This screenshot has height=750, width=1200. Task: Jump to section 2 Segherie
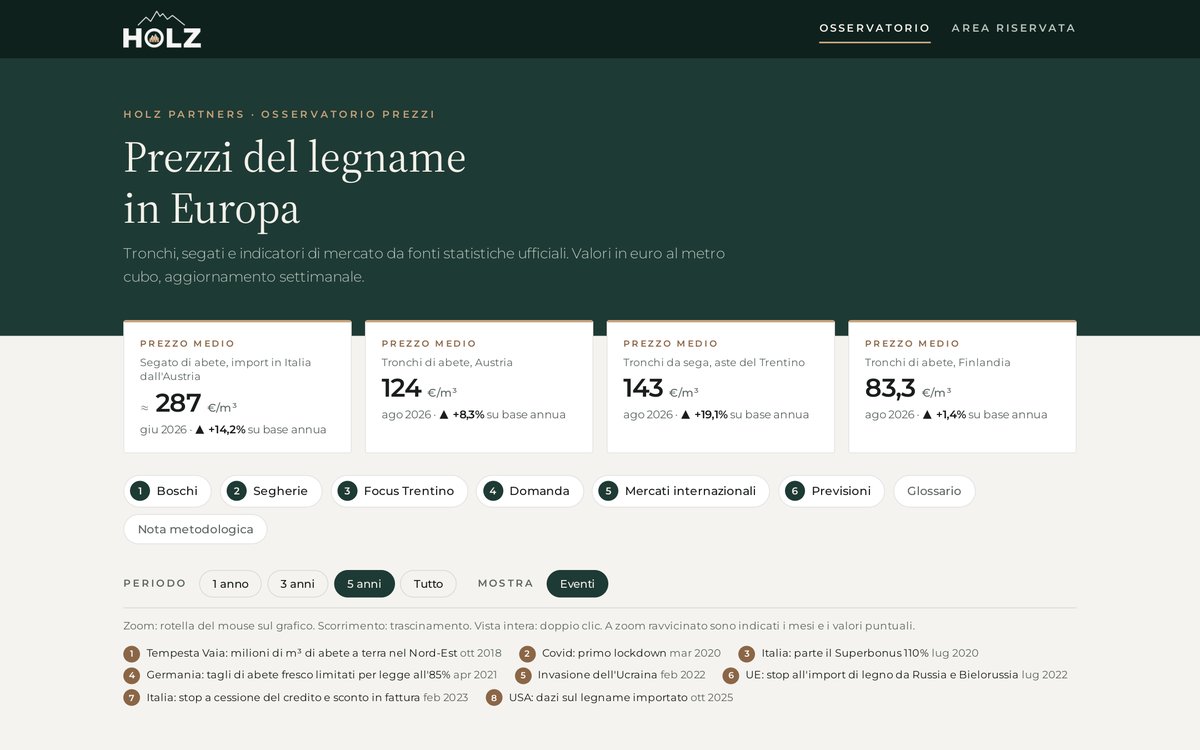coord(271,491)
